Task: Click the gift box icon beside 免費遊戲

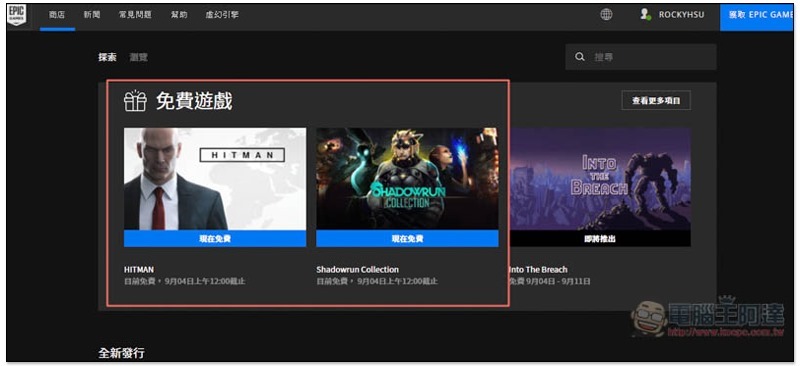Action: 135,101
